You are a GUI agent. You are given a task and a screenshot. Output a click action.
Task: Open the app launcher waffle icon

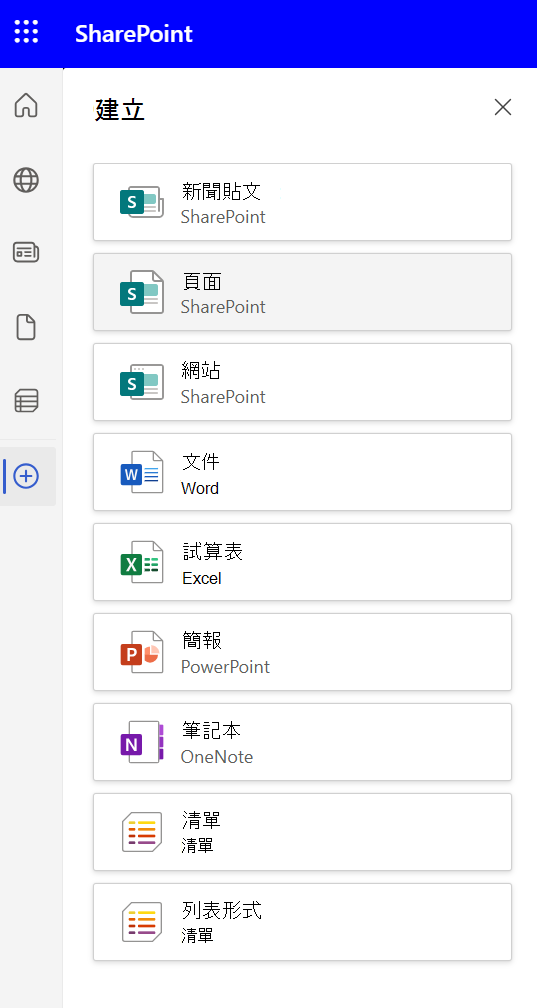pos(26,32)
